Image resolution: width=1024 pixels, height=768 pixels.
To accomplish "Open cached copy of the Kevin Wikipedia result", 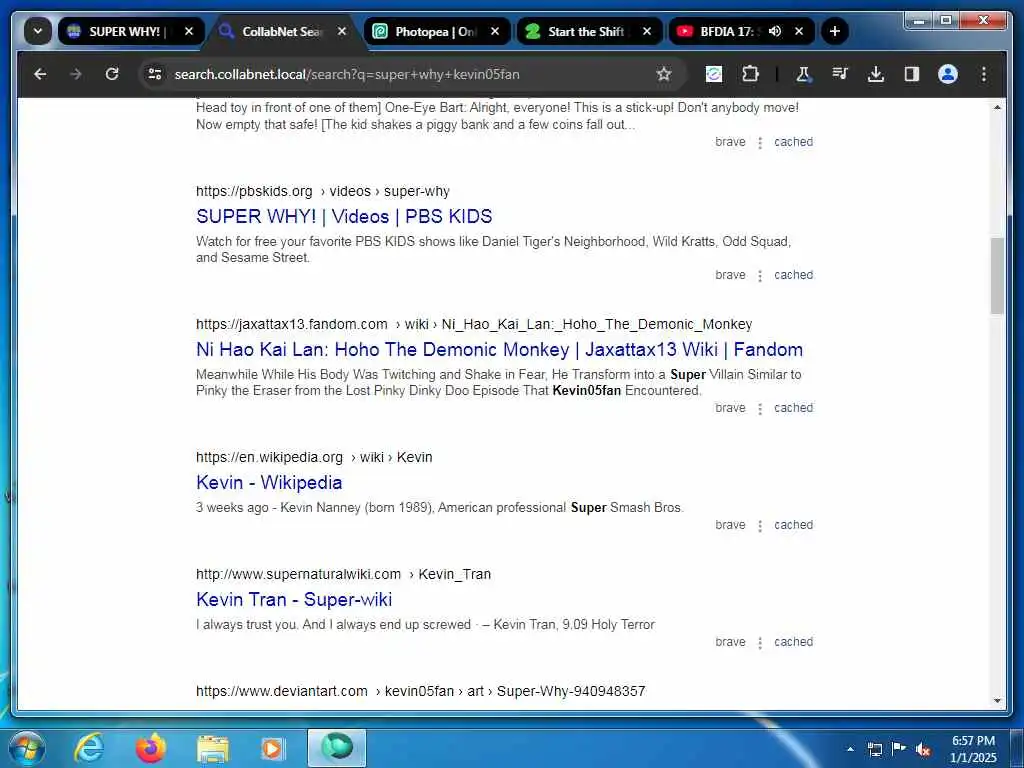I will pos(793,525).
